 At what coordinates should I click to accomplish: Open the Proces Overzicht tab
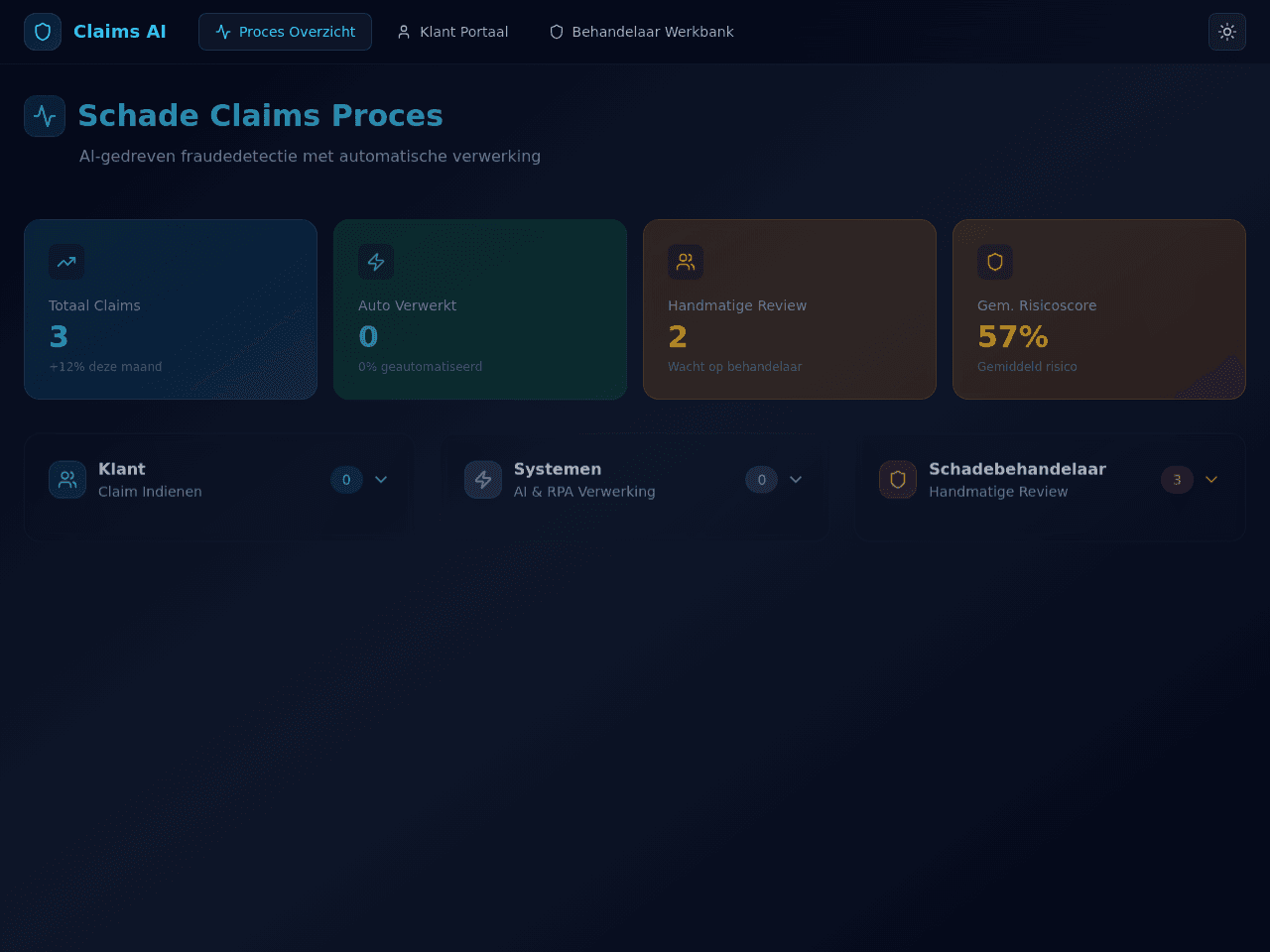[285, 32]
